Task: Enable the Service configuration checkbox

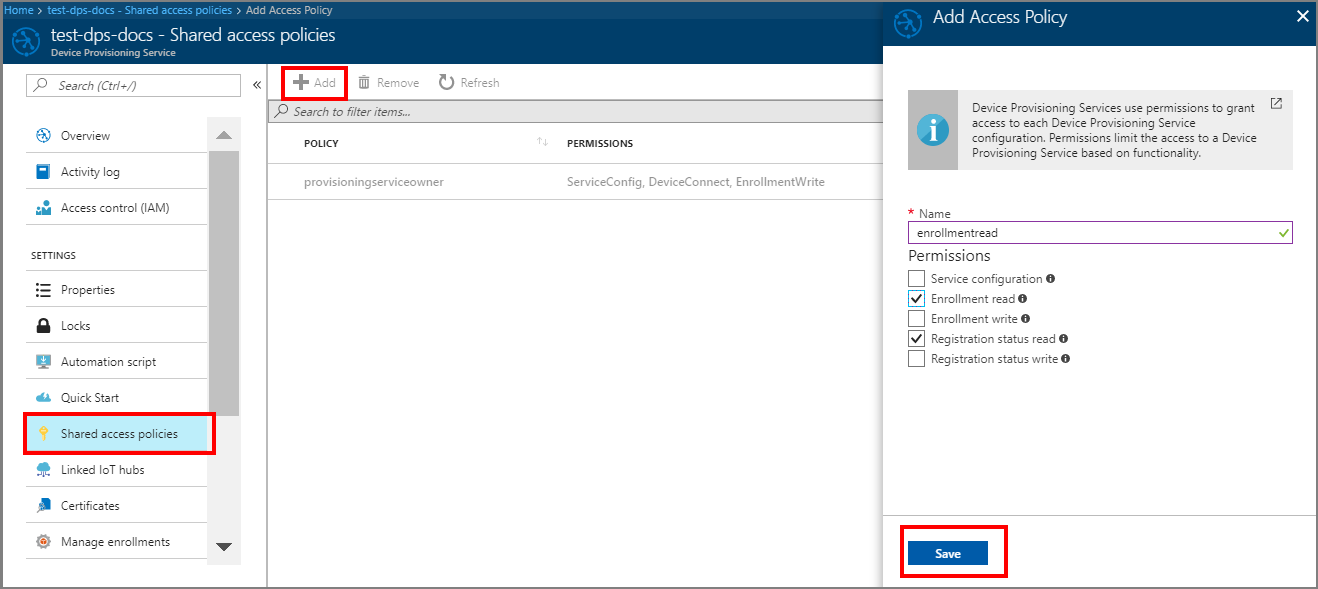Action: click(916, 279)
